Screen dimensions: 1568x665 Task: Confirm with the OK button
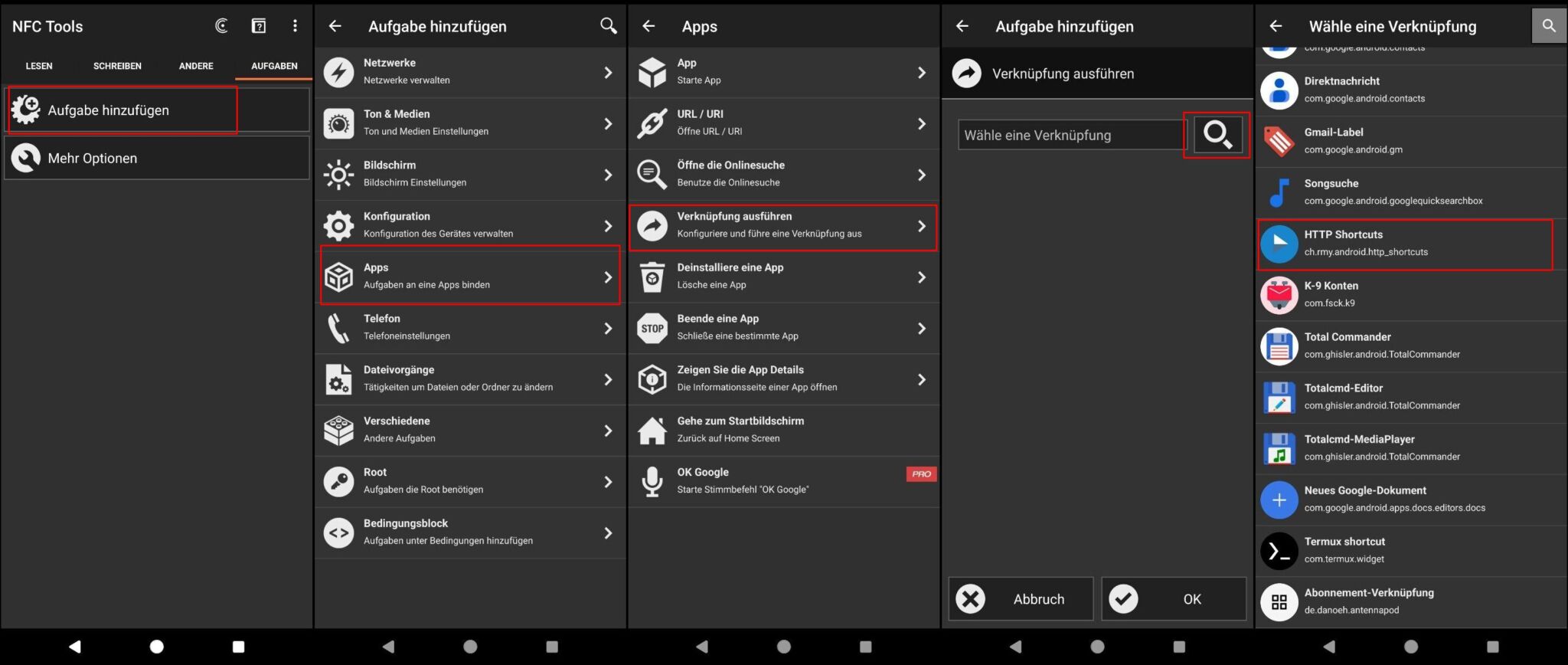[x=1174, y=598]
